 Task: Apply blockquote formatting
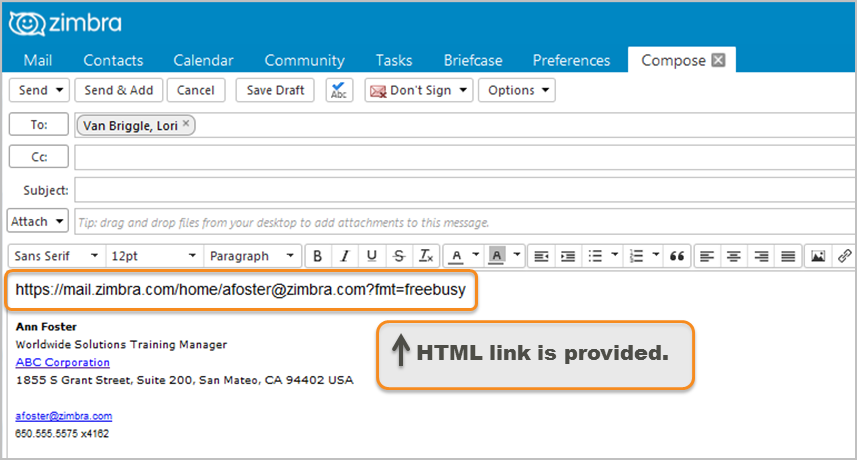coord(677,256)
